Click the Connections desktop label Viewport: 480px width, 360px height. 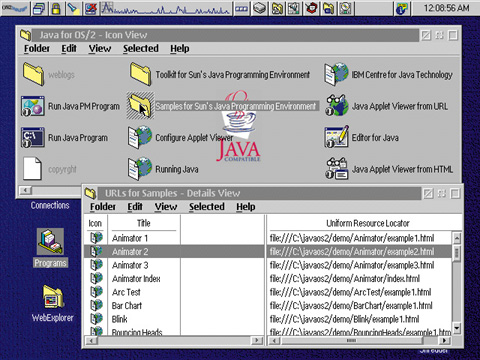(50, 205)
